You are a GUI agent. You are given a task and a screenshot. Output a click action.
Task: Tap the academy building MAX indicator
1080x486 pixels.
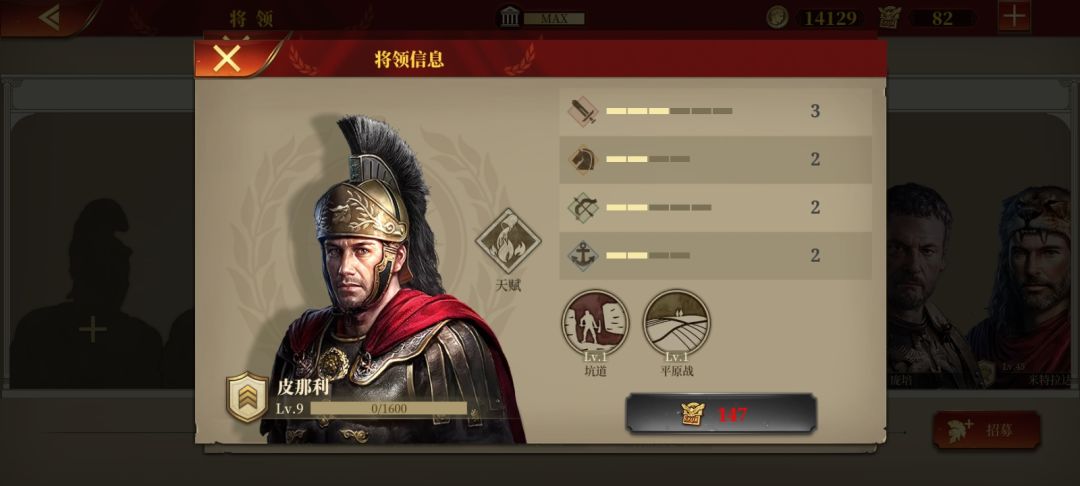541,18
